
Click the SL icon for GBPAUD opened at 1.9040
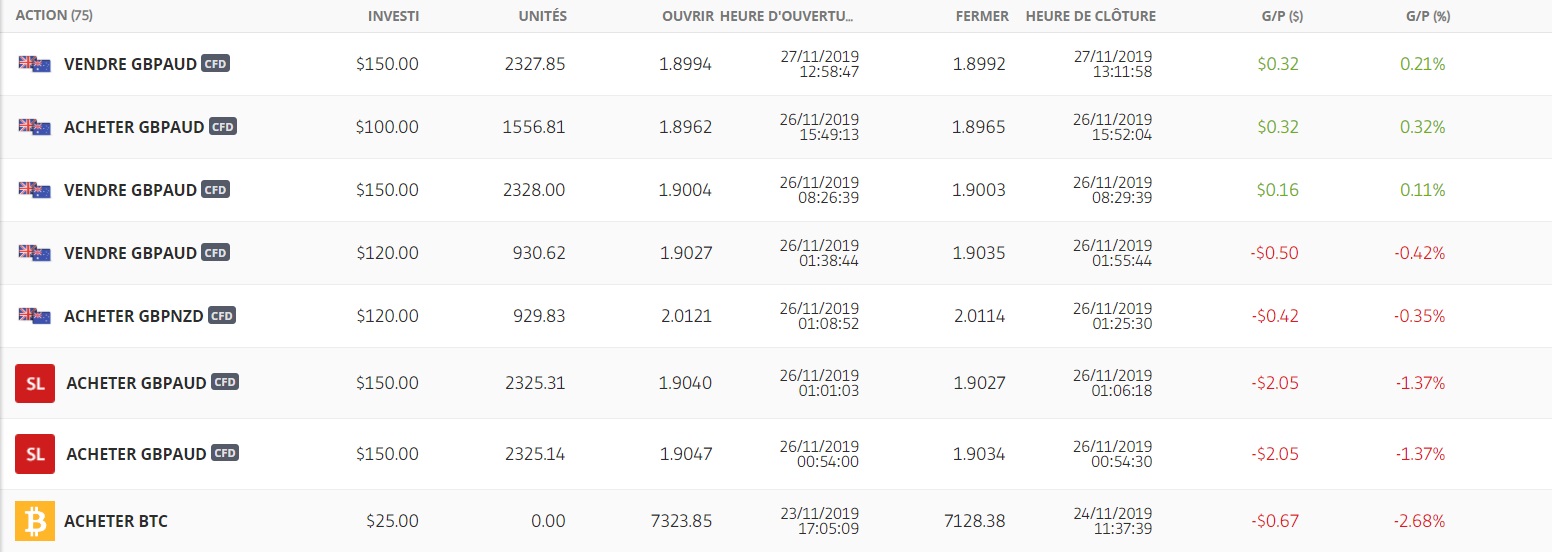pyautogui.click(x=35, y=383)
